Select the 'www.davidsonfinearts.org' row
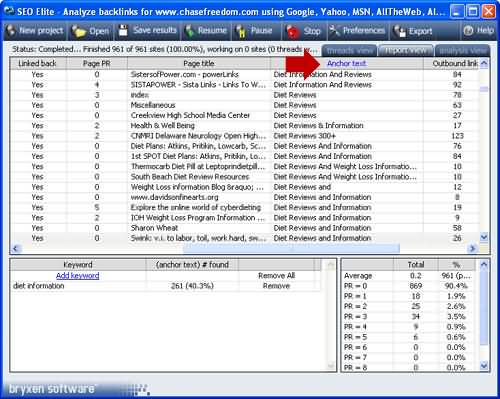 (245, 197)
